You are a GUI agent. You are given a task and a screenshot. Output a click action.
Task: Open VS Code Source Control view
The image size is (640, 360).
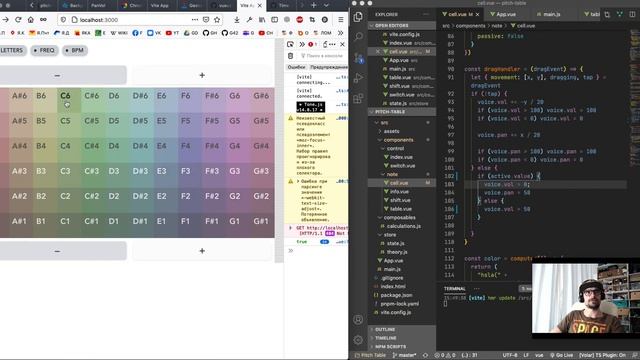click(358, 58)
